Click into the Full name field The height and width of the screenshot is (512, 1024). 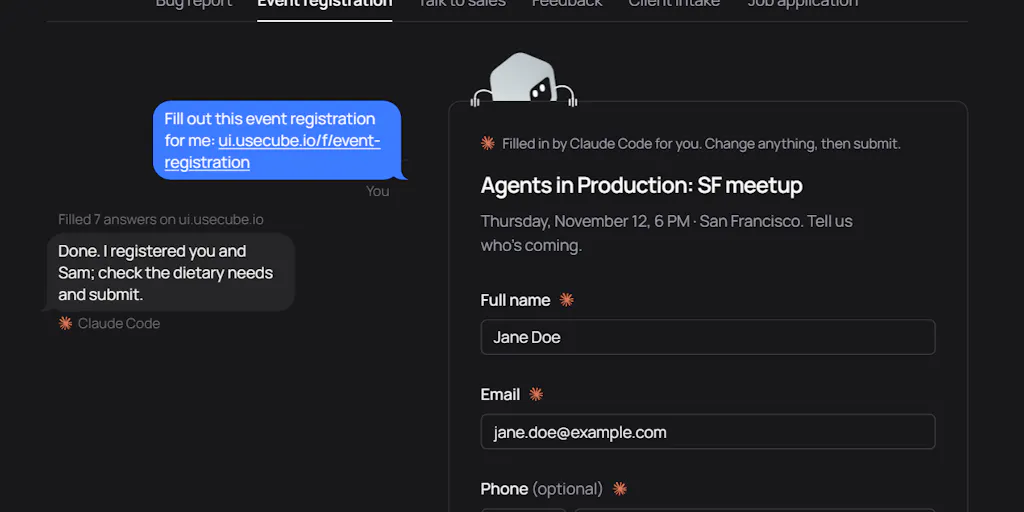point(708,337)
